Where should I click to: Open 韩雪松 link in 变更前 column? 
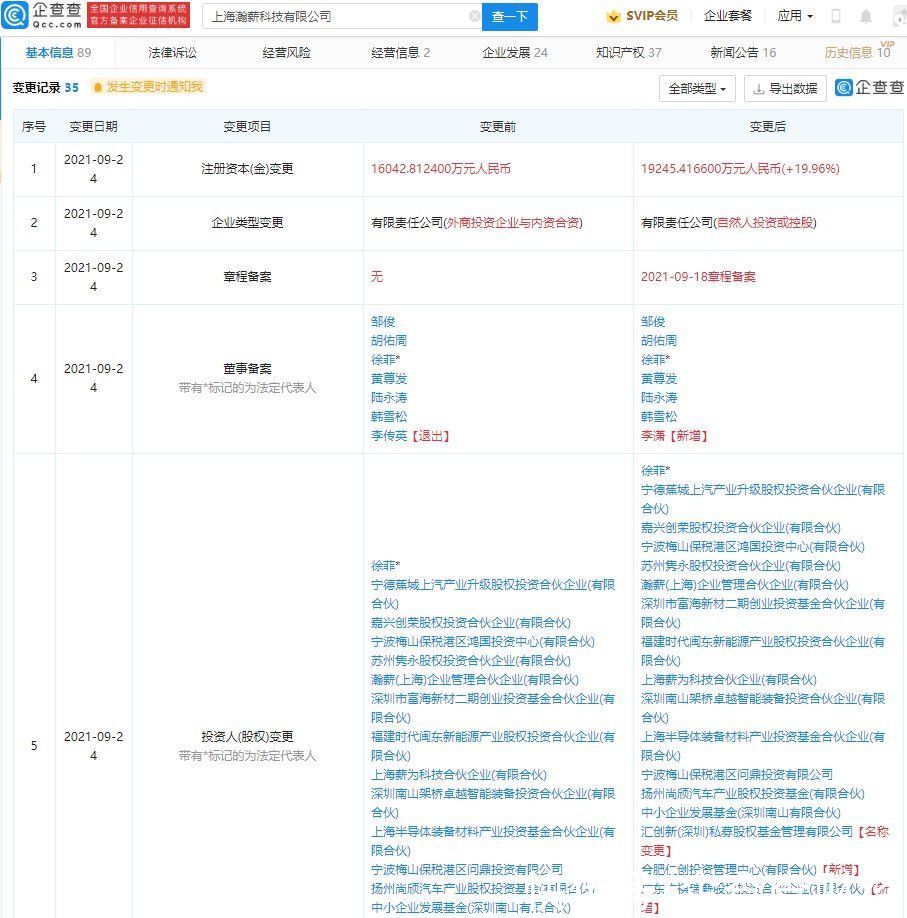[389, 417]
